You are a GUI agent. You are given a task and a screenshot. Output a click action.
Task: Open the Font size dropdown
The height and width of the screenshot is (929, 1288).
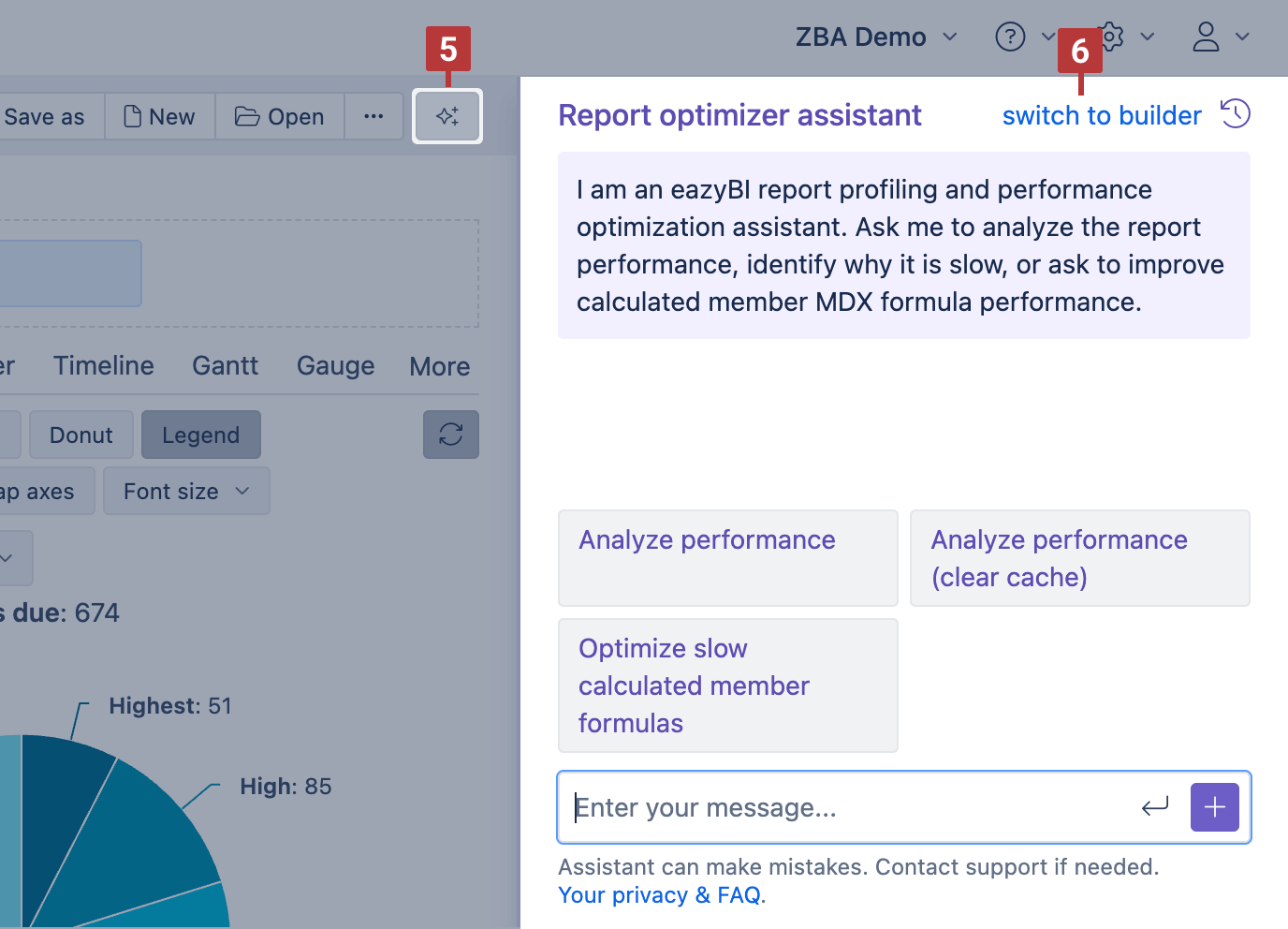[185, 491]
